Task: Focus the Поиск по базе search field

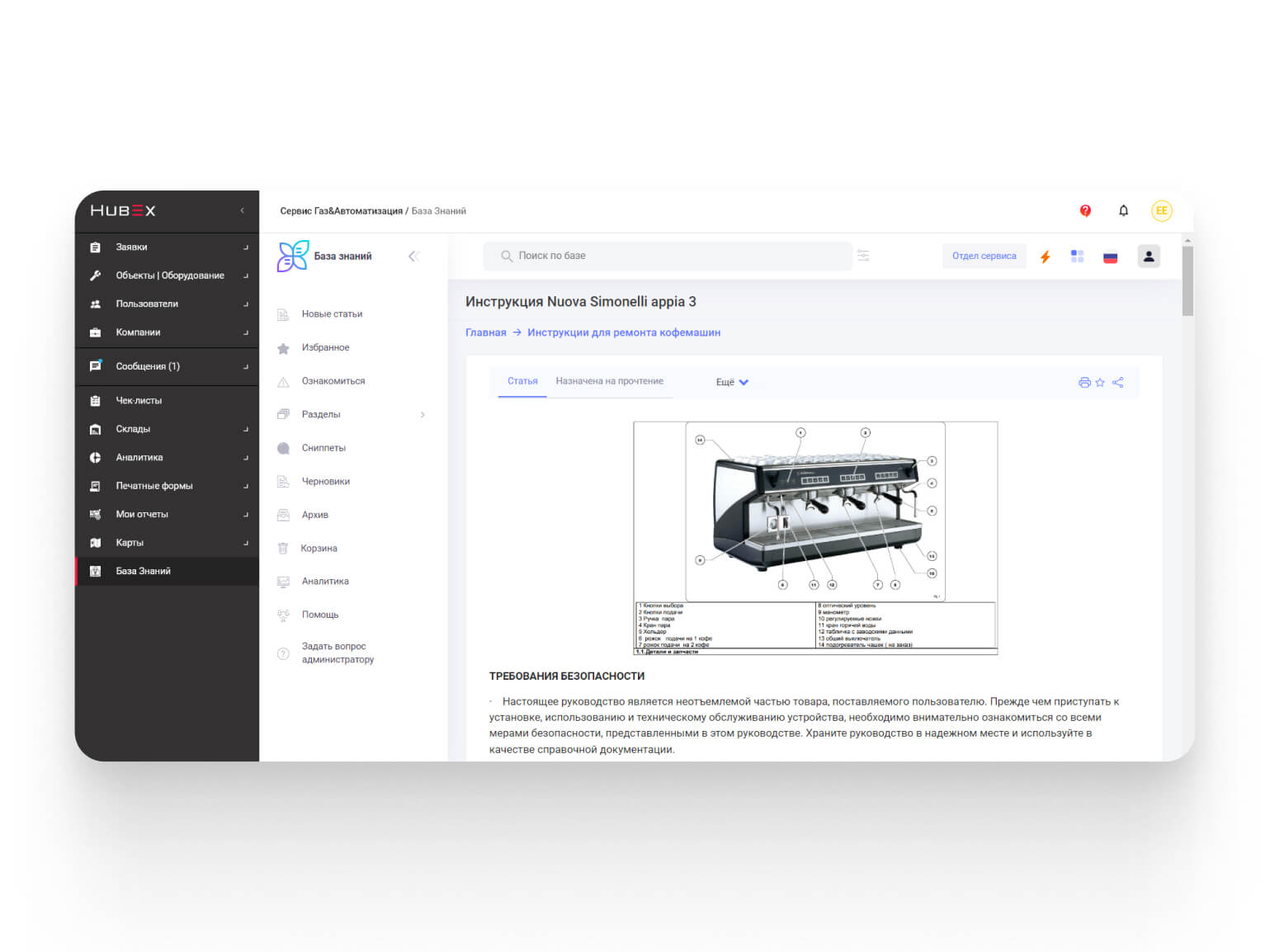Action: pyautogui.click(x=668, y=256)
